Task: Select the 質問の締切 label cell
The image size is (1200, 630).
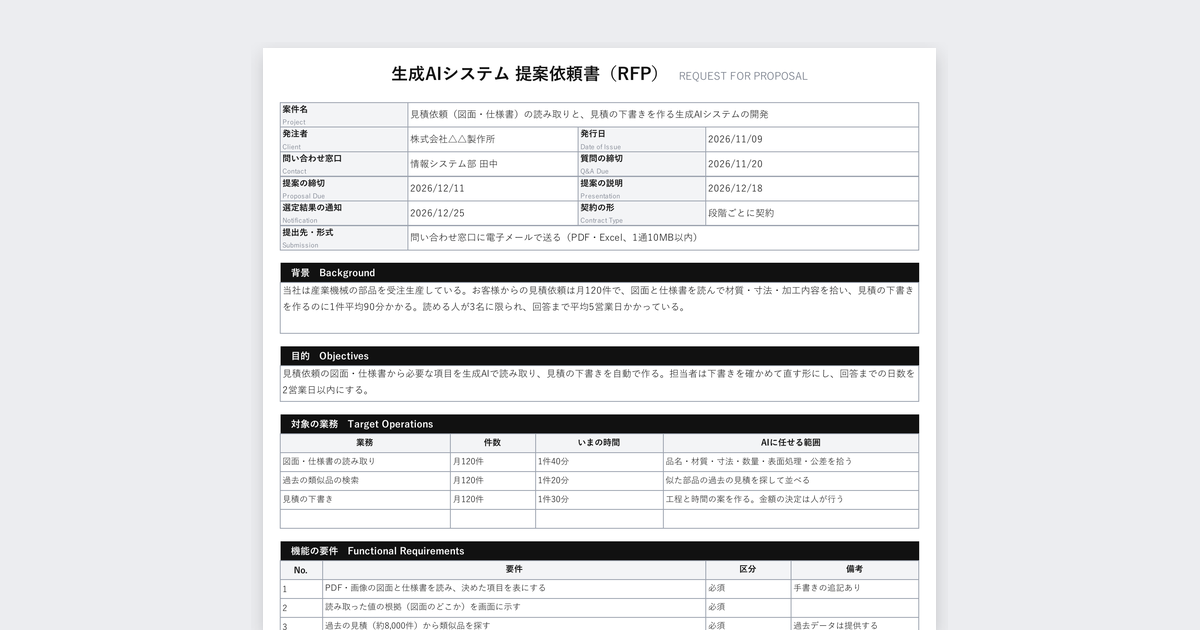Action: click(x=642, y=164)
